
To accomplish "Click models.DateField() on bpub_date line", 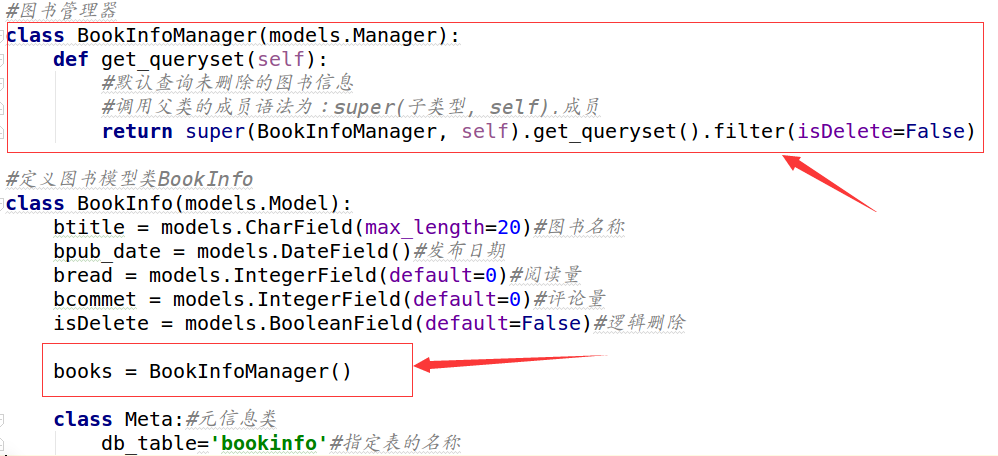I will (304, 251).
